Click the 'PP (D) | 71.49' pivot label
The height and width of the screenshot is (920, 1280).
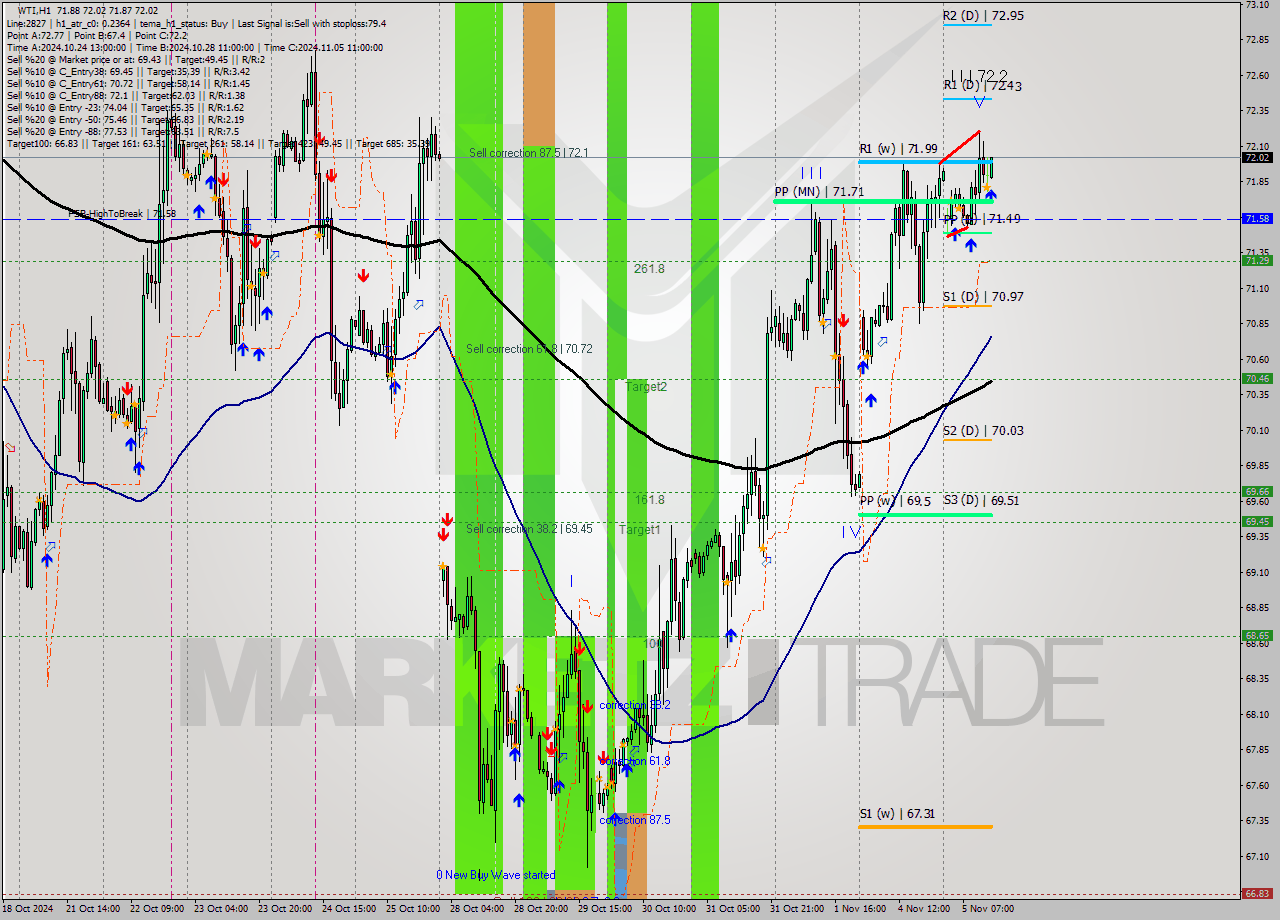pos(982,218)
